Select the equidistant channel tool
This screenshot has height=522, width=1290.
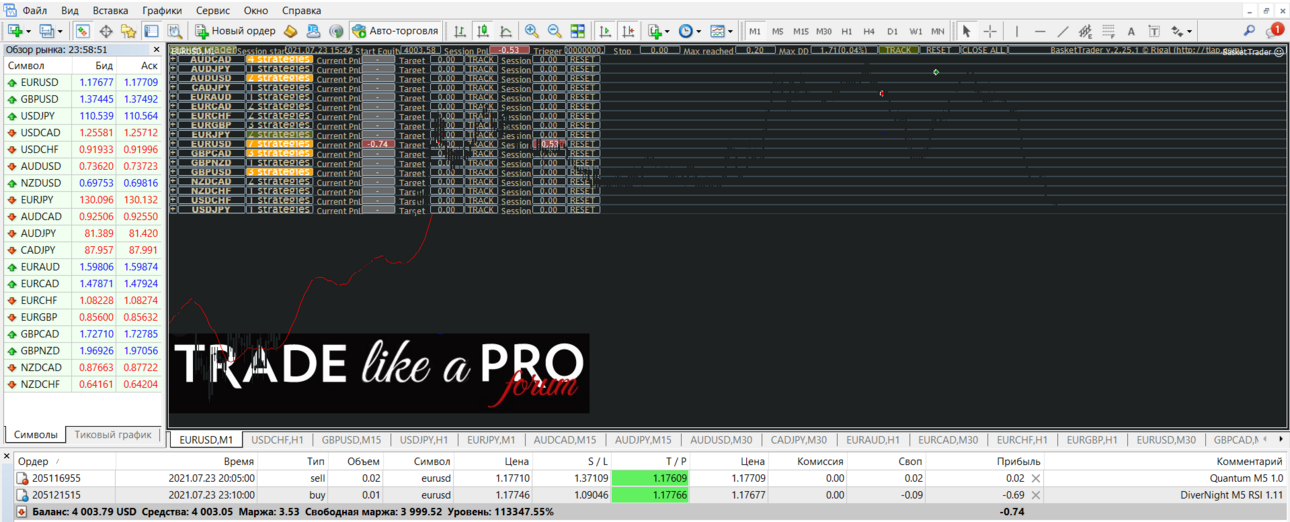[1086, 31]
